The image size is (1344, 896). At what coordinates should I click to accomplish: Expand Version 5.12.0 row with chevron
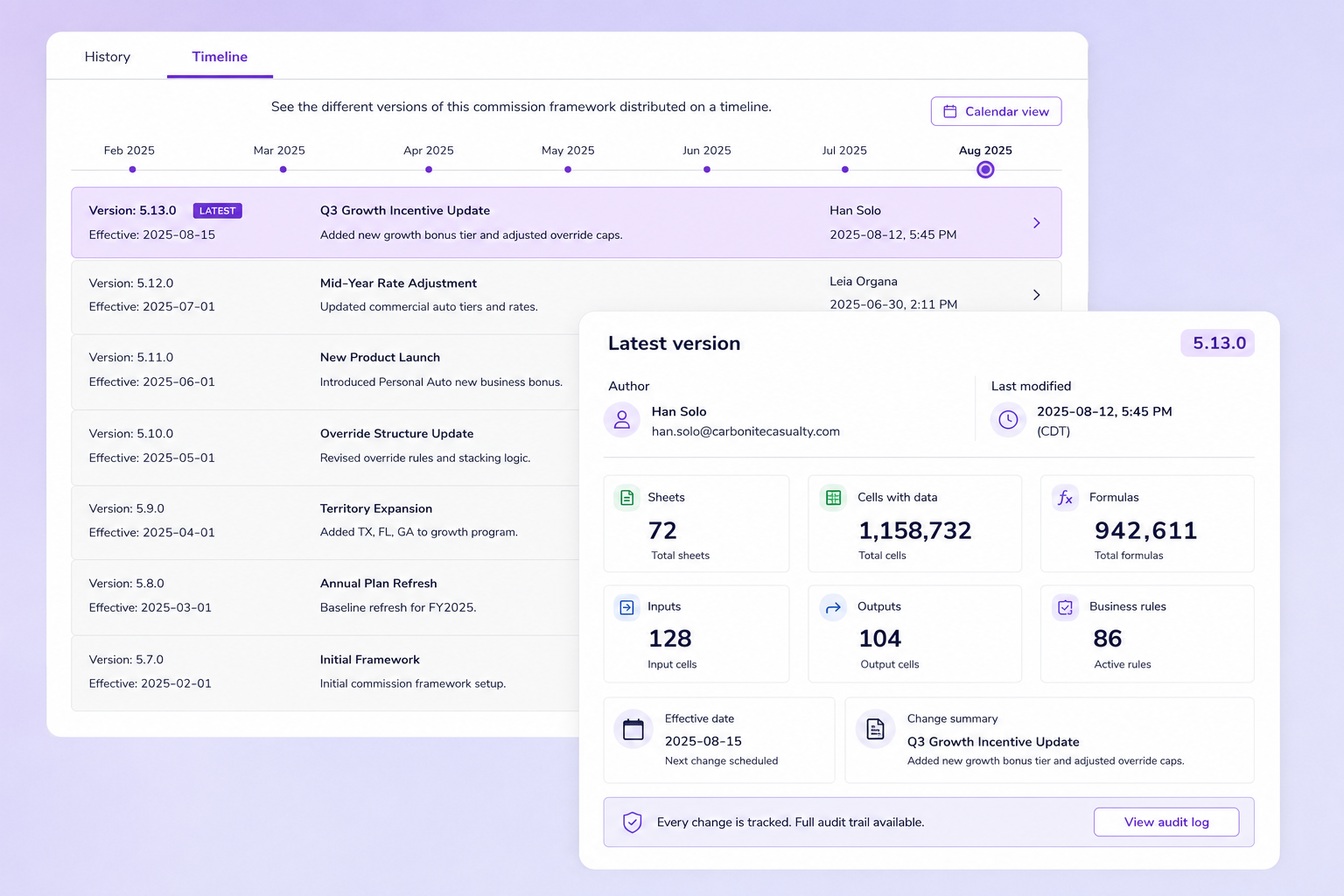(x=1036, y=295)
